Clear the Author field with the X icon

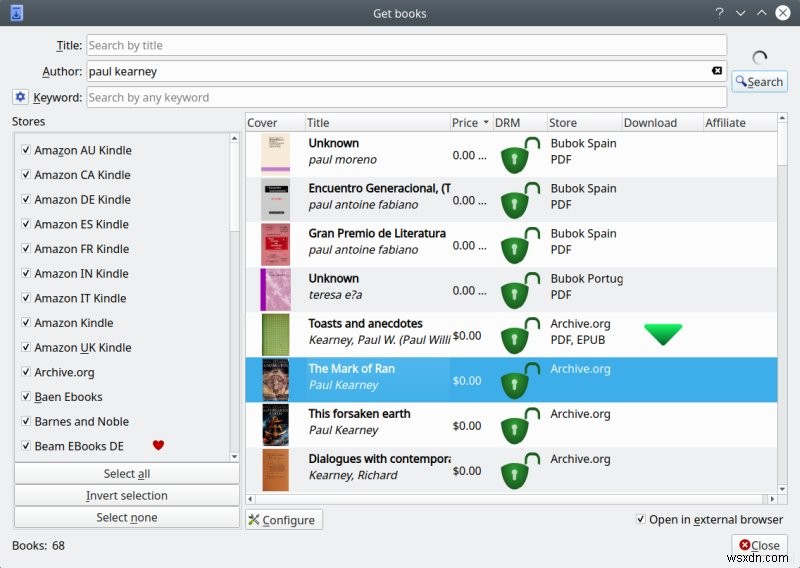[717, 70]
